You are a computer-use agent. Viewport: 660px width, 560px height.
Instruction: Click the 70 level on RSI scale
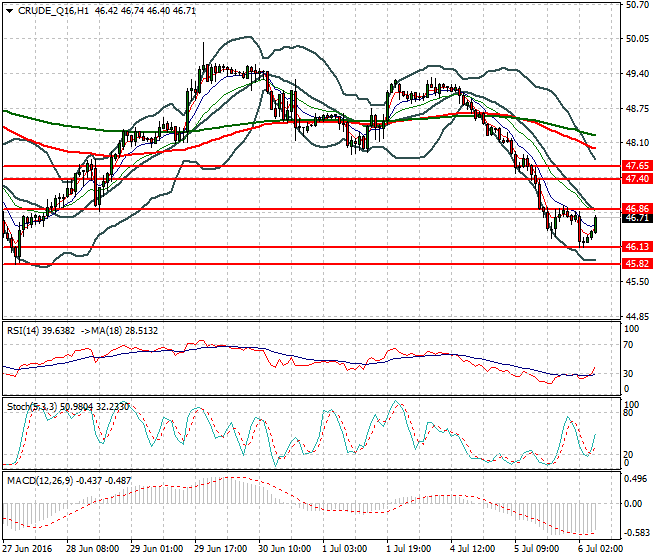(x=629, y=345)
